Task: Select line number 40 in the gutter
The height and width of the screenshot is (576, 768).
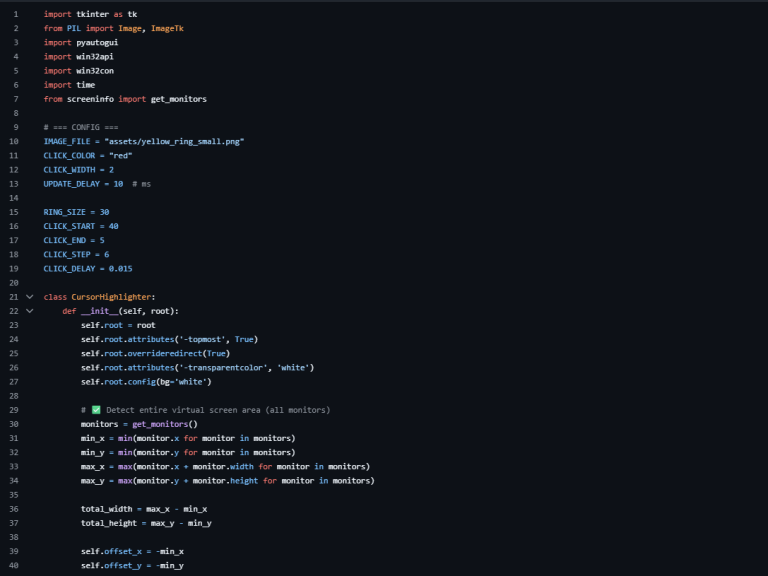Action: pyautogui.click(x=14, y=566)
